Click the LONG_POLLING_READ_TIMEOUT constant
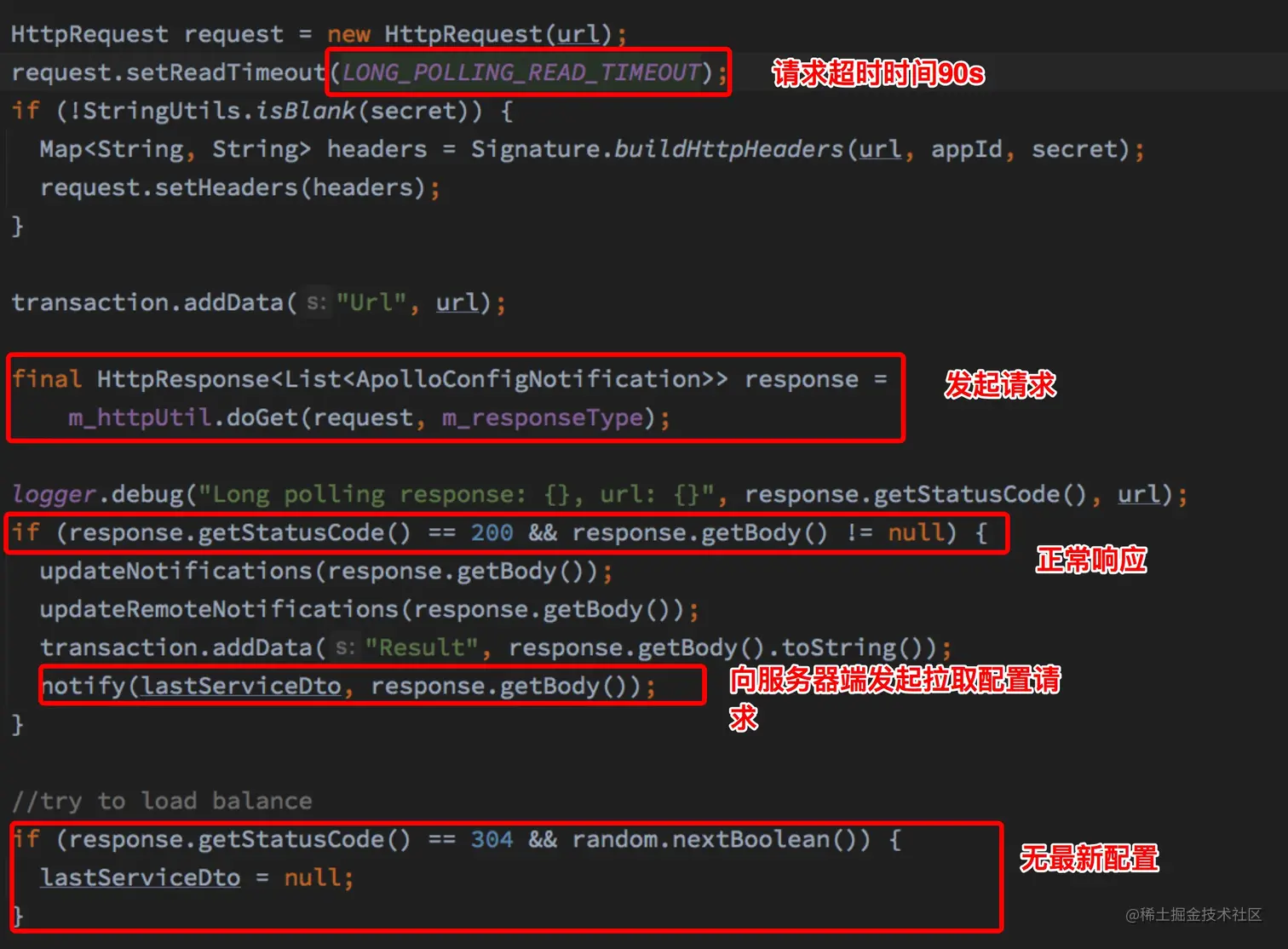The width and height of the screenshot is (1288, 949). (521, 72)
